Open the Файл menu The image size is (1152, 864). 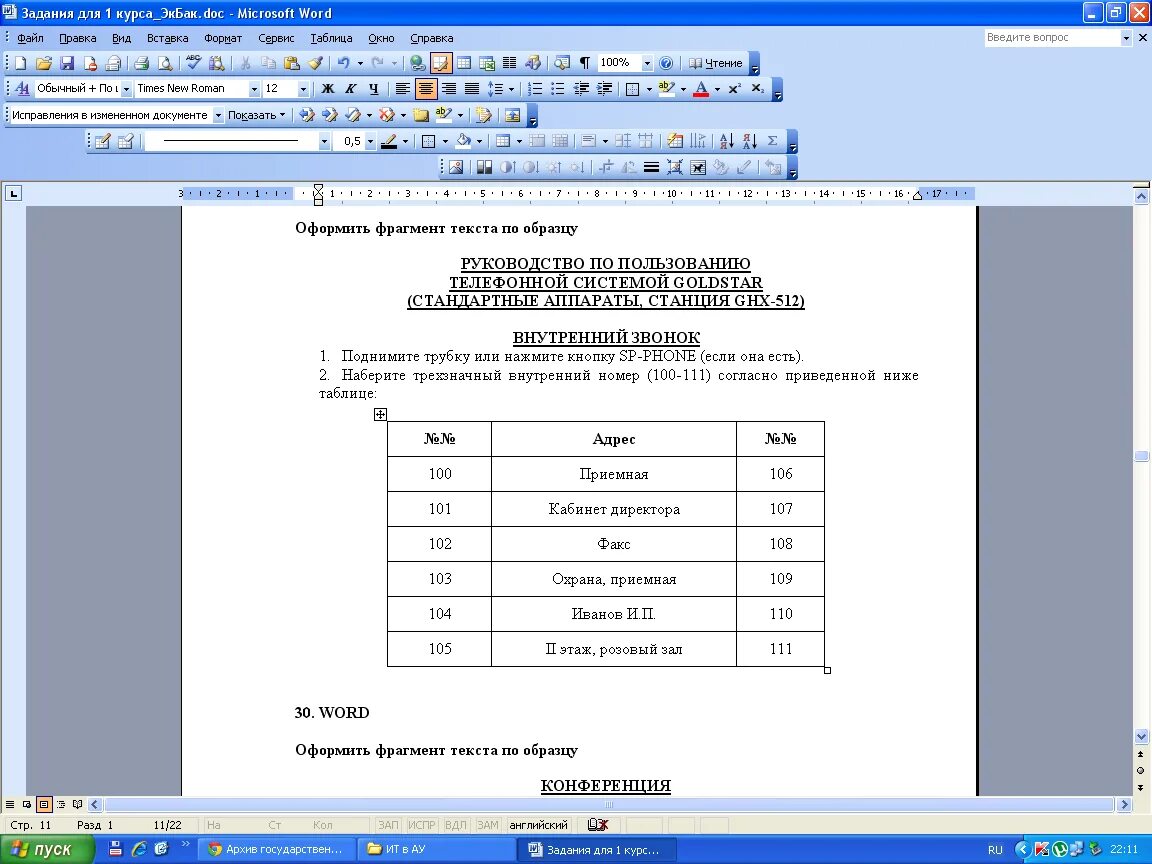[30, 38]
